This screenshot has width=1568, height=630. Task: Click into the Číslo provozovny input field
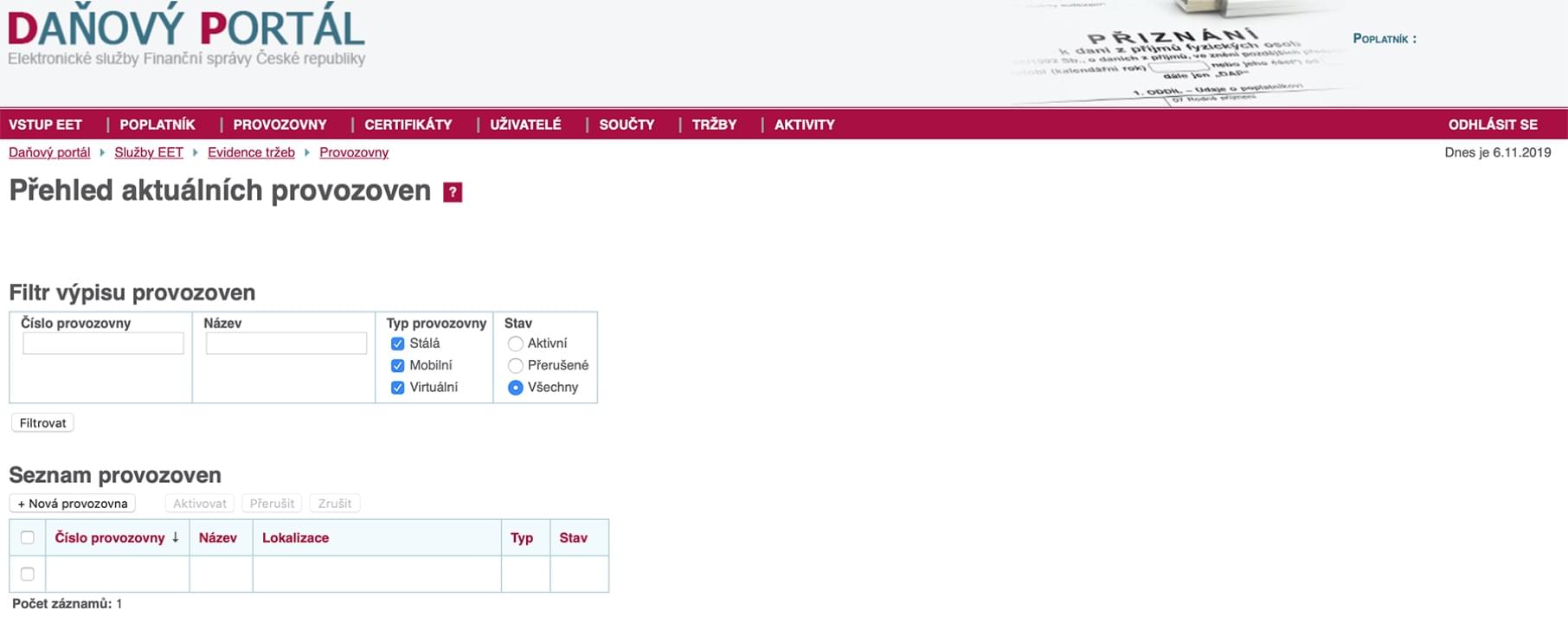click(x=103, y=344)
